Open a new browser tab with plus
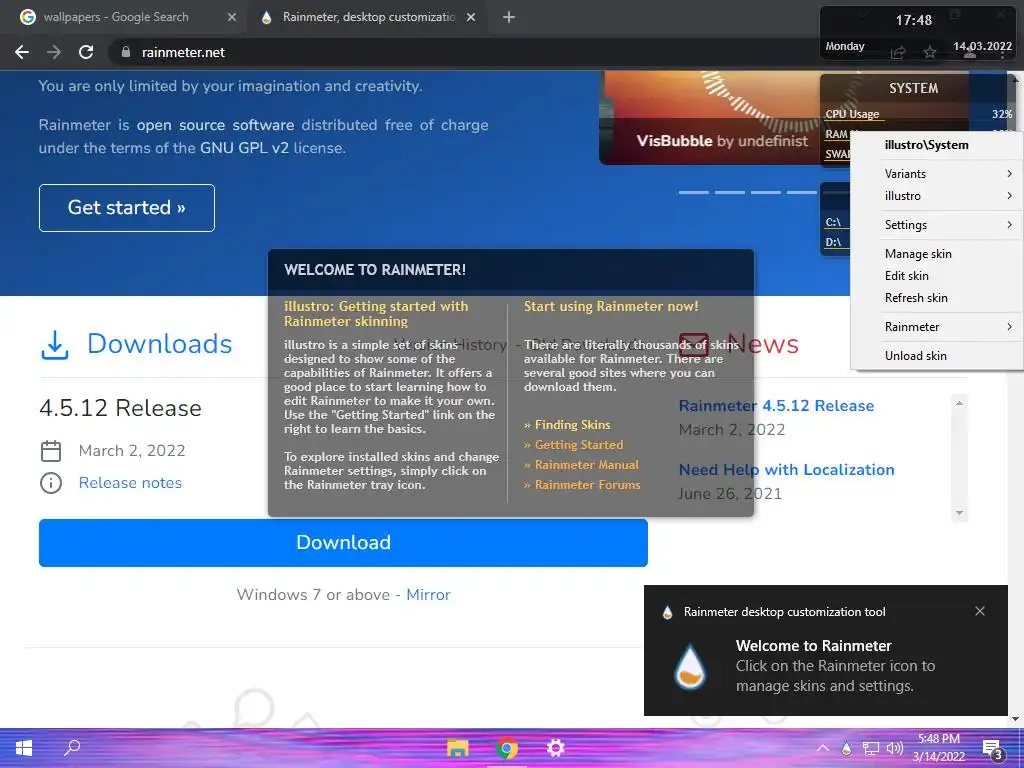 pos(509,18)
